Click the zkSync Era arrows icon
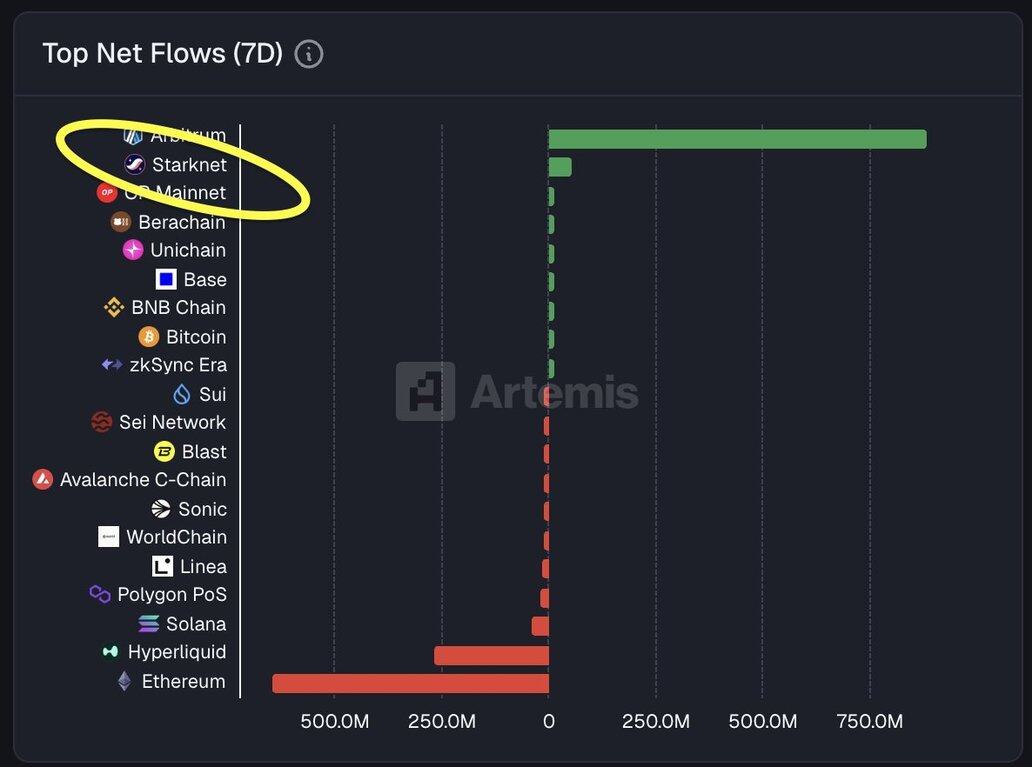This screenshot has width=1032, height=767. click(x=112, y=365)
